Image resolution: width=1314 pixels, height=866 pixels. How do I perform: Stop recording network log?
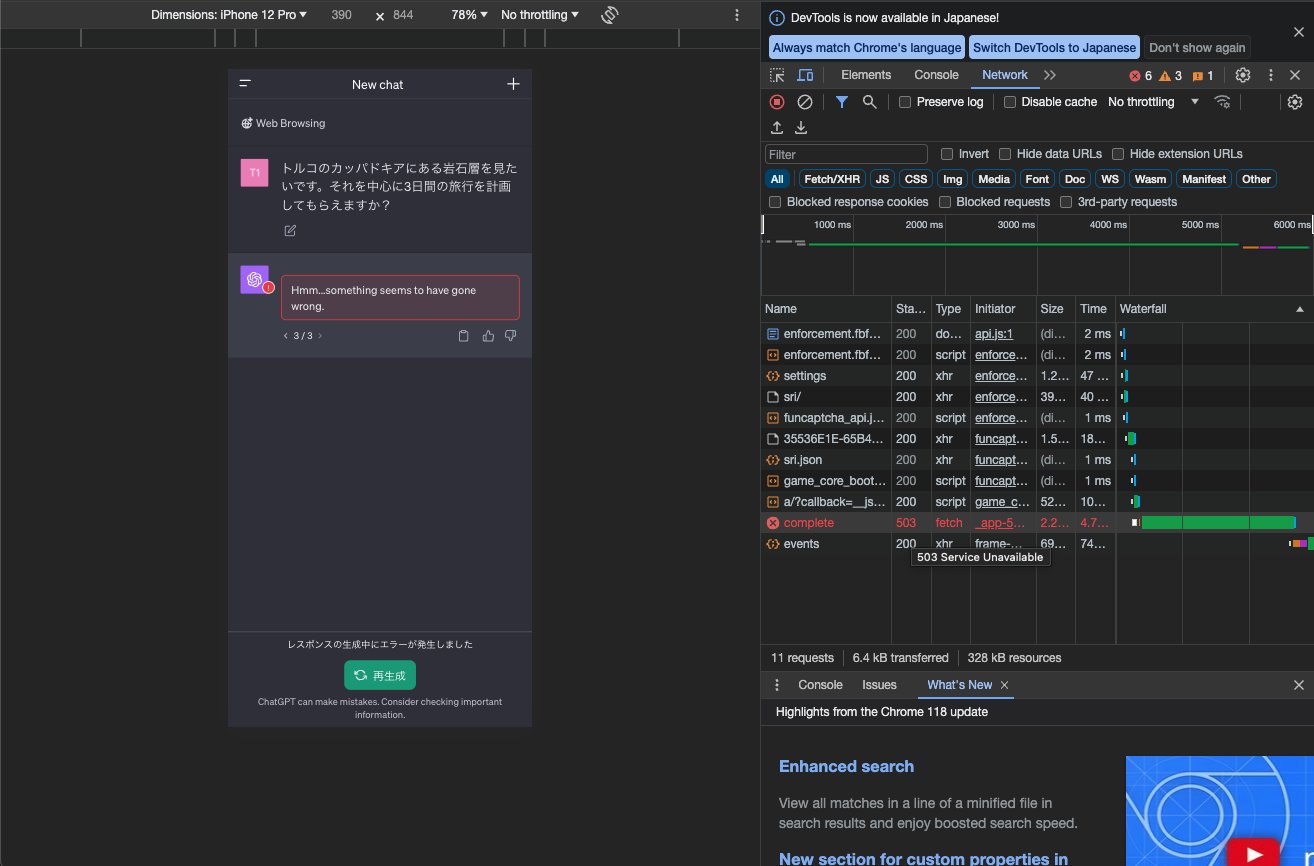click(x=777, y=102)
